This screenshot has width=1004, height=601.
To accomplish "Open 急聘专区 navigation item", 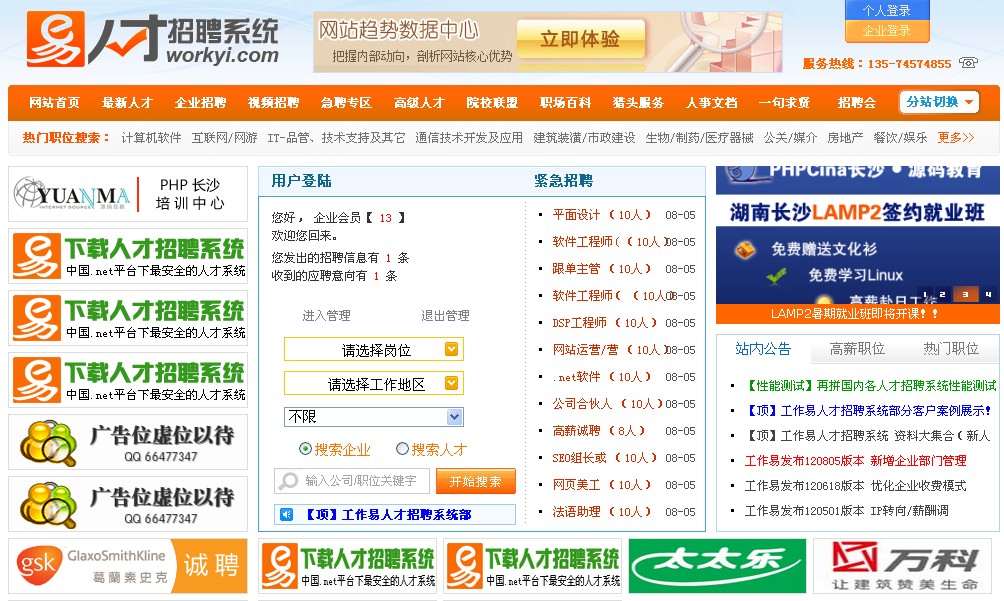I will point(346,103).
